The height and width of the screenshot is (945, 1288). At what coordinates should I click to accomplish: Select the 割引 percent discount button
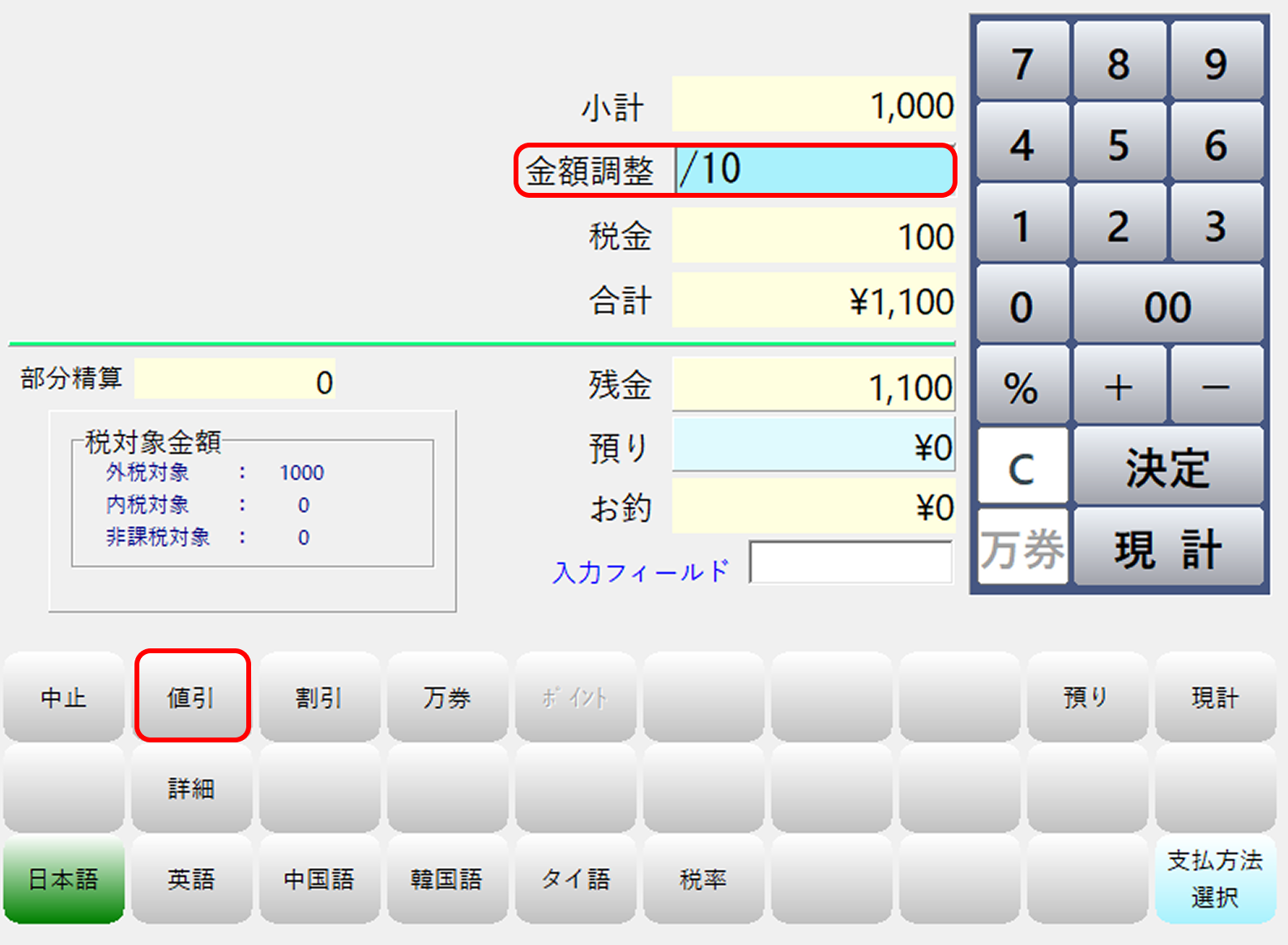319,697
